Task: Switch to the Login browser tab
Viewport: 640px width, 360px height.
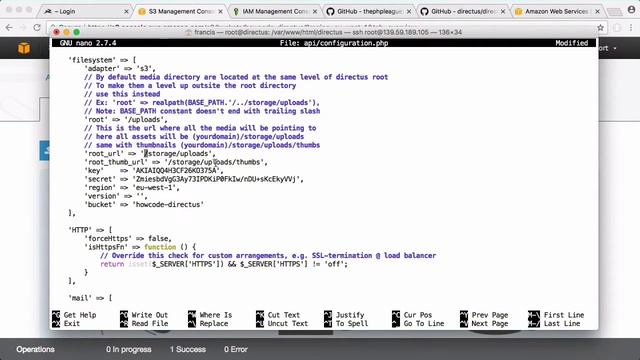Action: tap(86, 11)
